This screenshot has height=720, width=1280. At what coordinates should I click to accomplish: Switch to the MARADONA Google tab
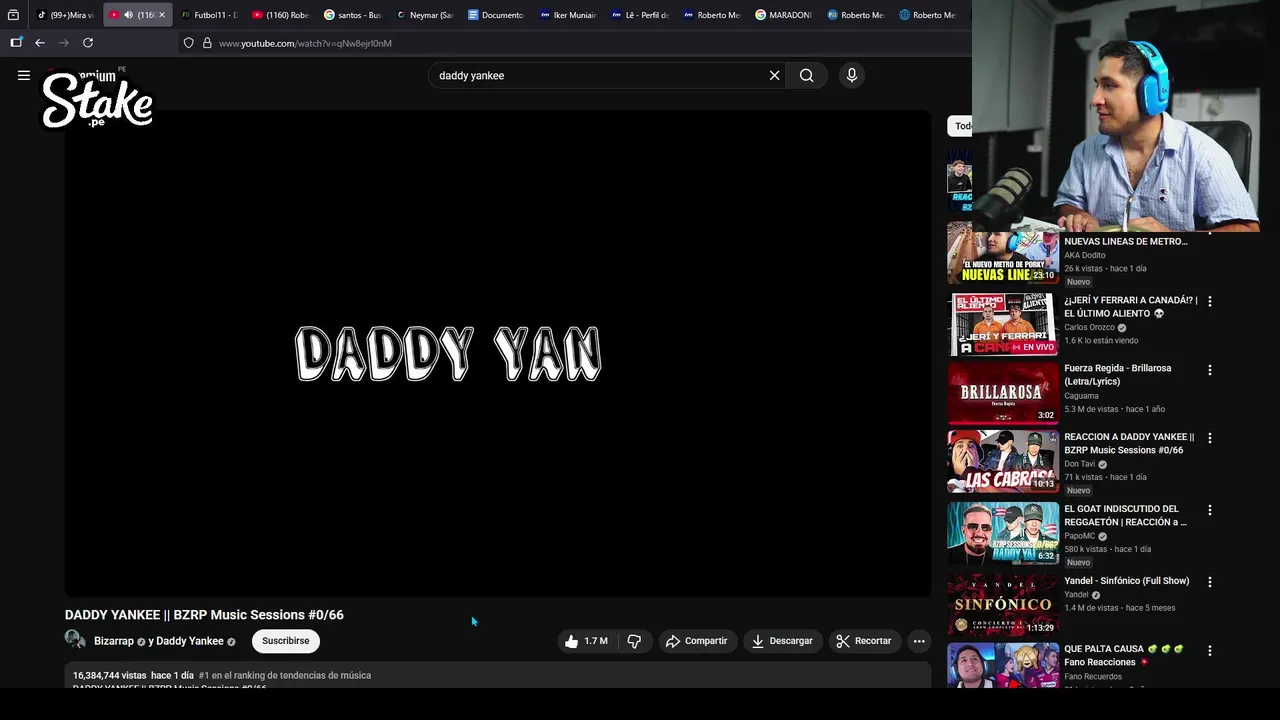(784, 15)
